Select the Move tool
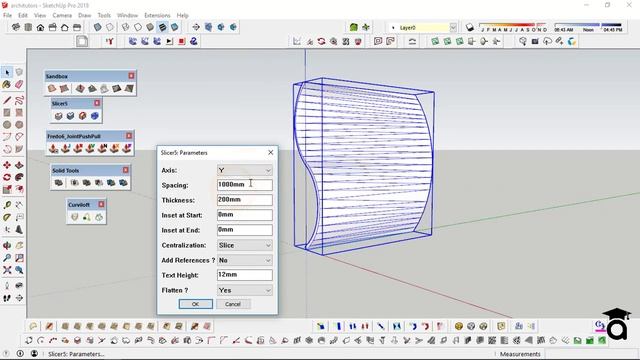This screenshot has width=640, height=360. pos(7,165)
